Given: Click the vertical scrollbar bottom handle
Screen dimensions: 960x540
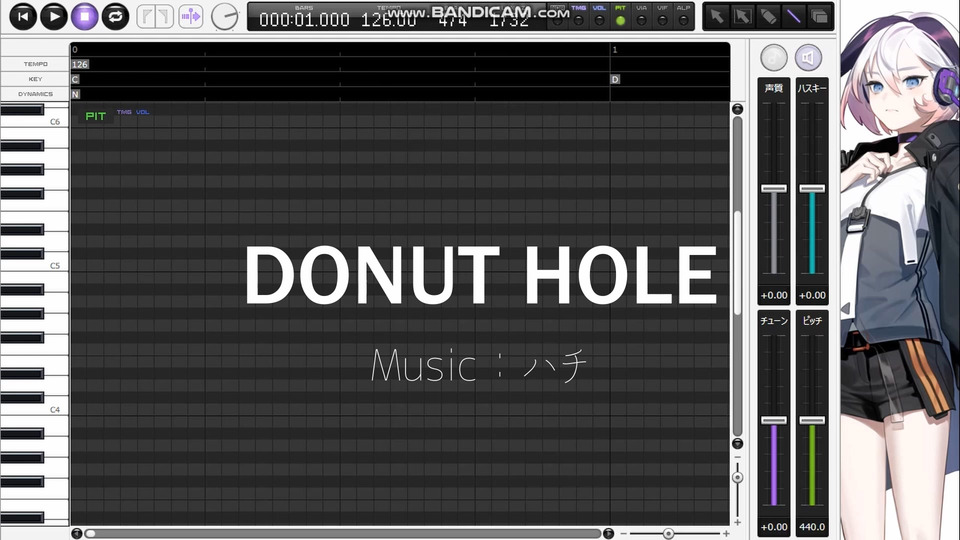Looking at the screenshot, I should coord(737,443).
